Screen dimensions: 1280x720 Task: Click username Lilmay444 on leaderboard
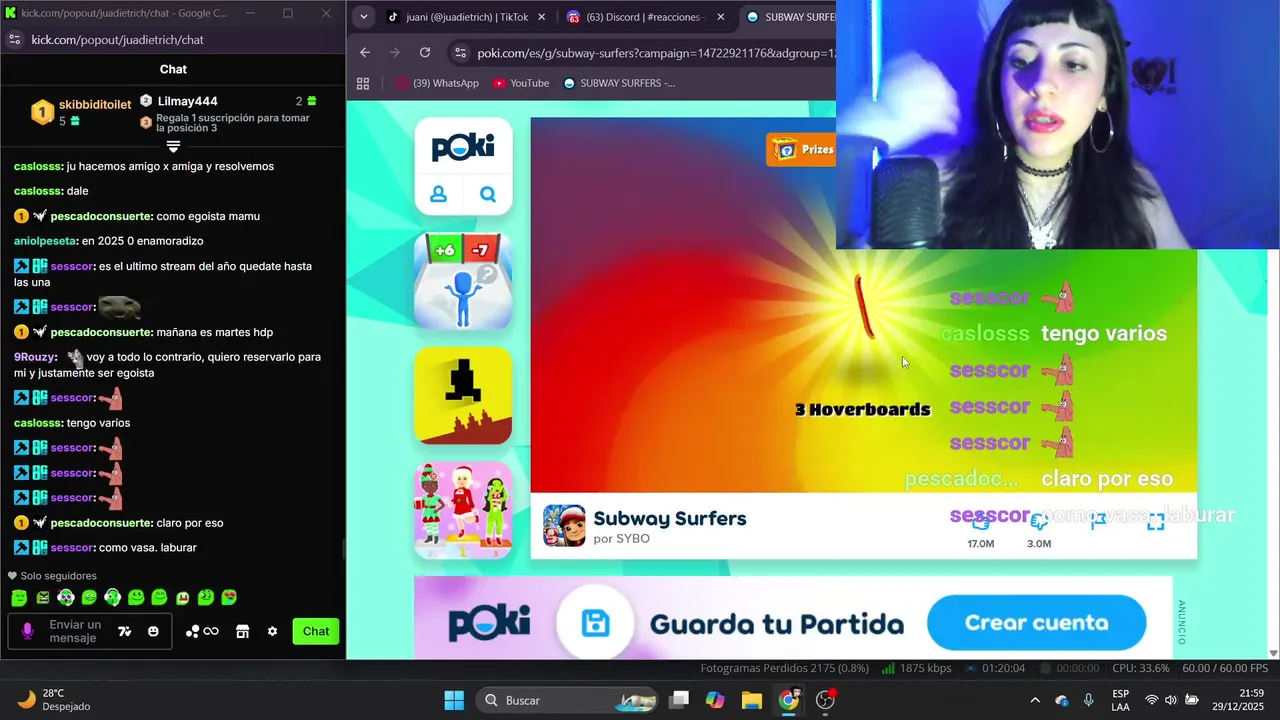click(x=187, y=101)
